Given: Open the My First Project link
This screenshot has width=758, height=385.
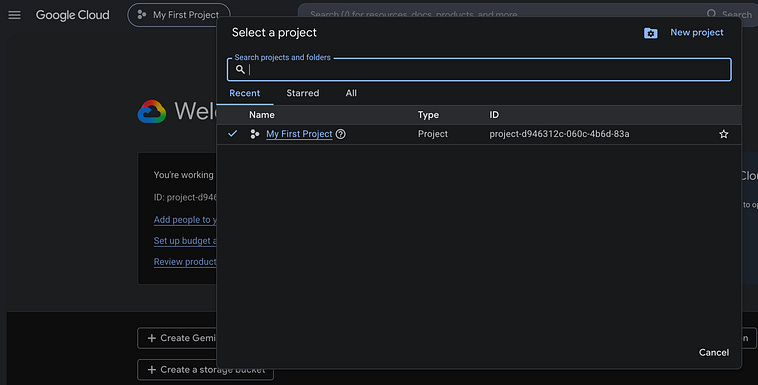Looking at the screenshot, I should [x=299, y=134].
